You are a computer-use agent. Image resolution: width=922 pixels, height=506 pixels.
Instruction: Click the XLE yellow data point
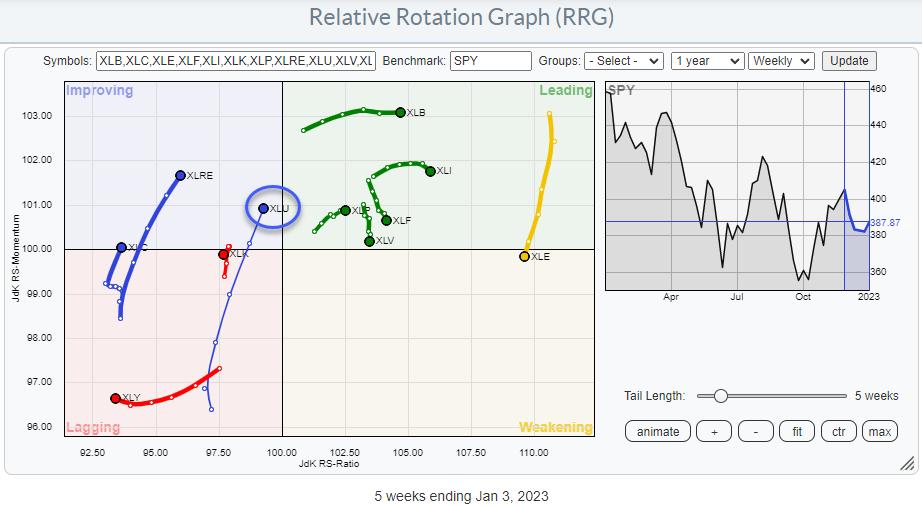click(524, 257)
